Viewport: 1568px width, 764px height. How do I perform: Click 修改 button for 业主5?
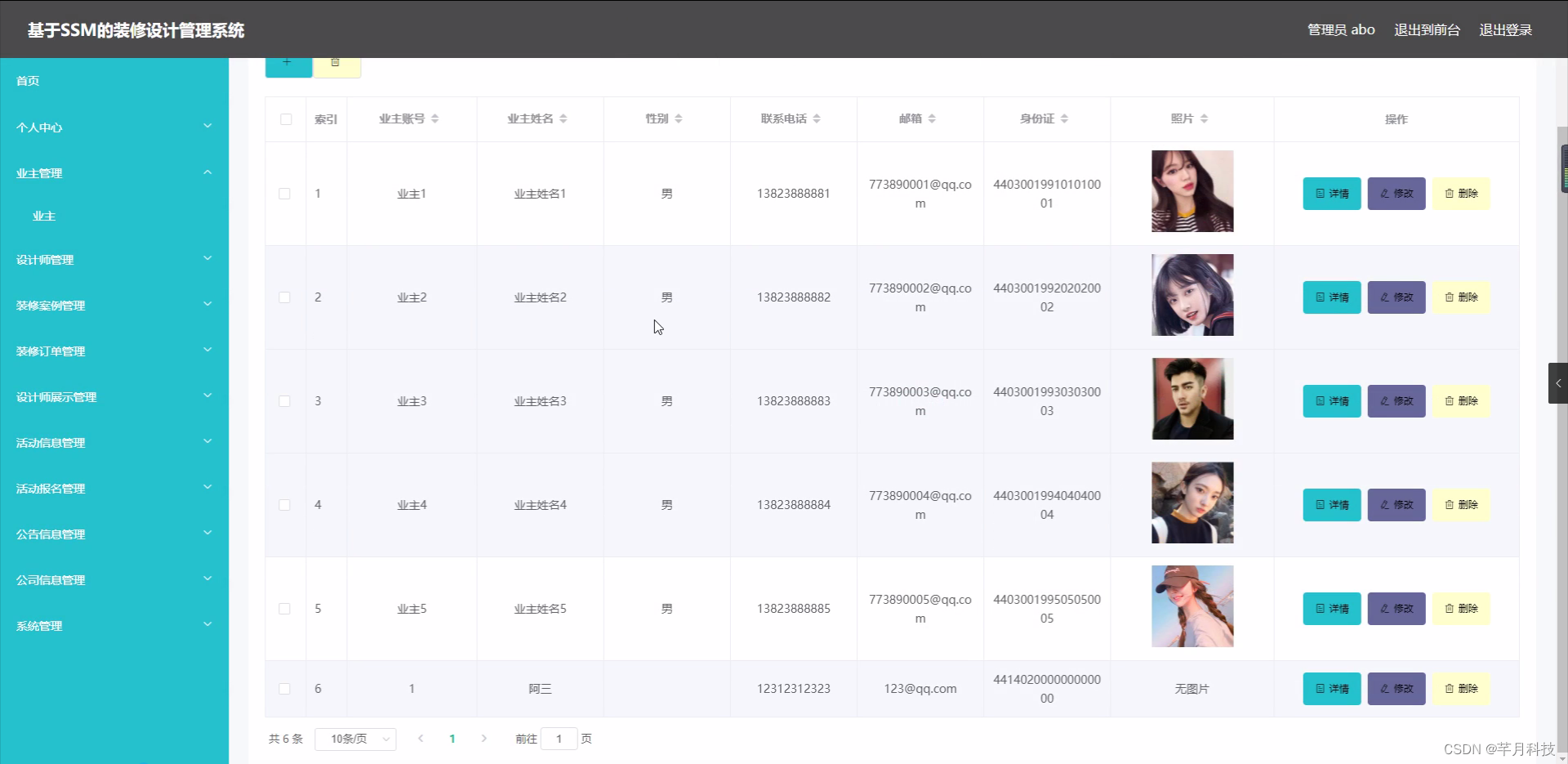pos(1395,608)
